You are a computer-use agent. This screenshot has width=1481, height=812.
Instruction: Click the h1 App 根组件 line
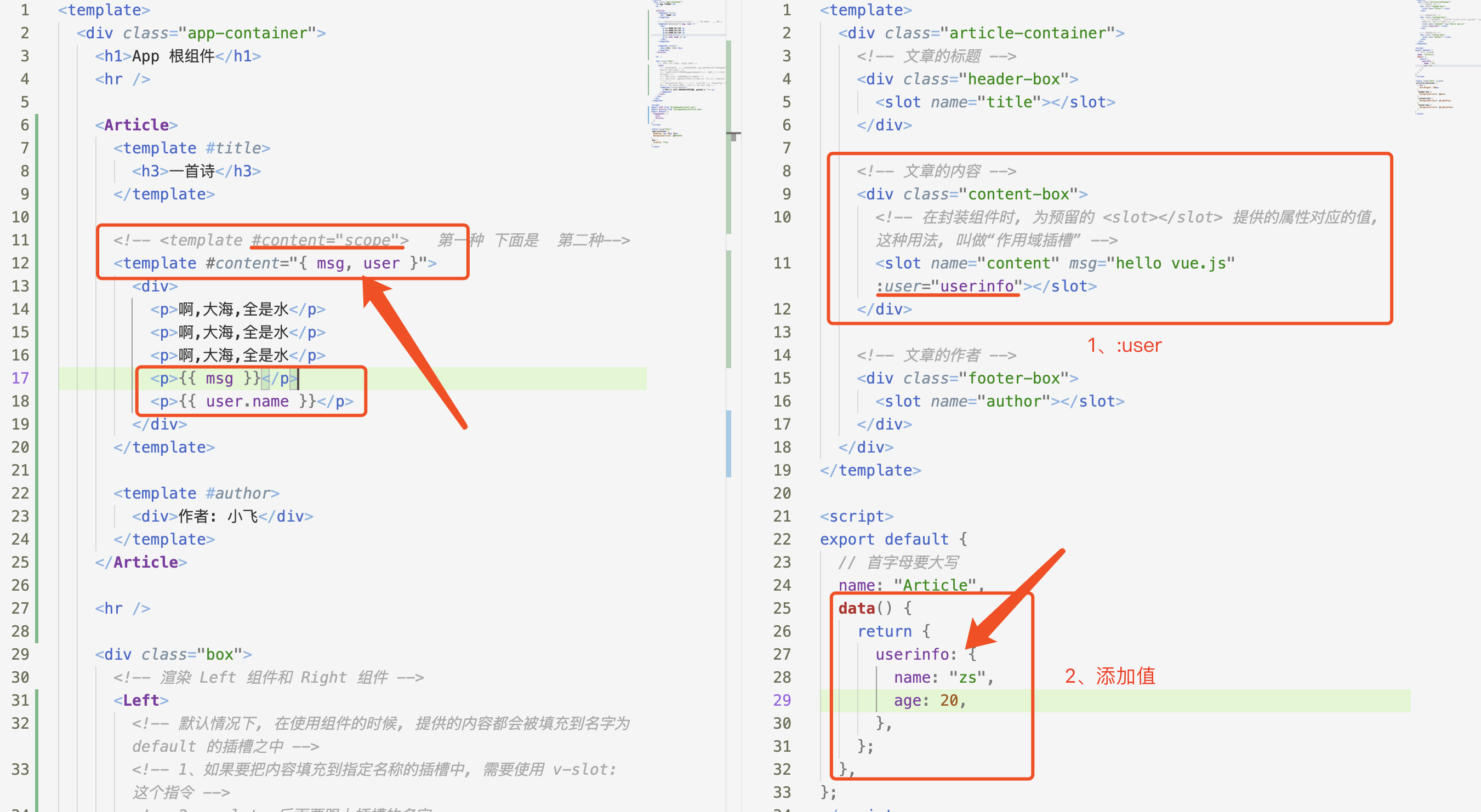[x=178, y=56]
